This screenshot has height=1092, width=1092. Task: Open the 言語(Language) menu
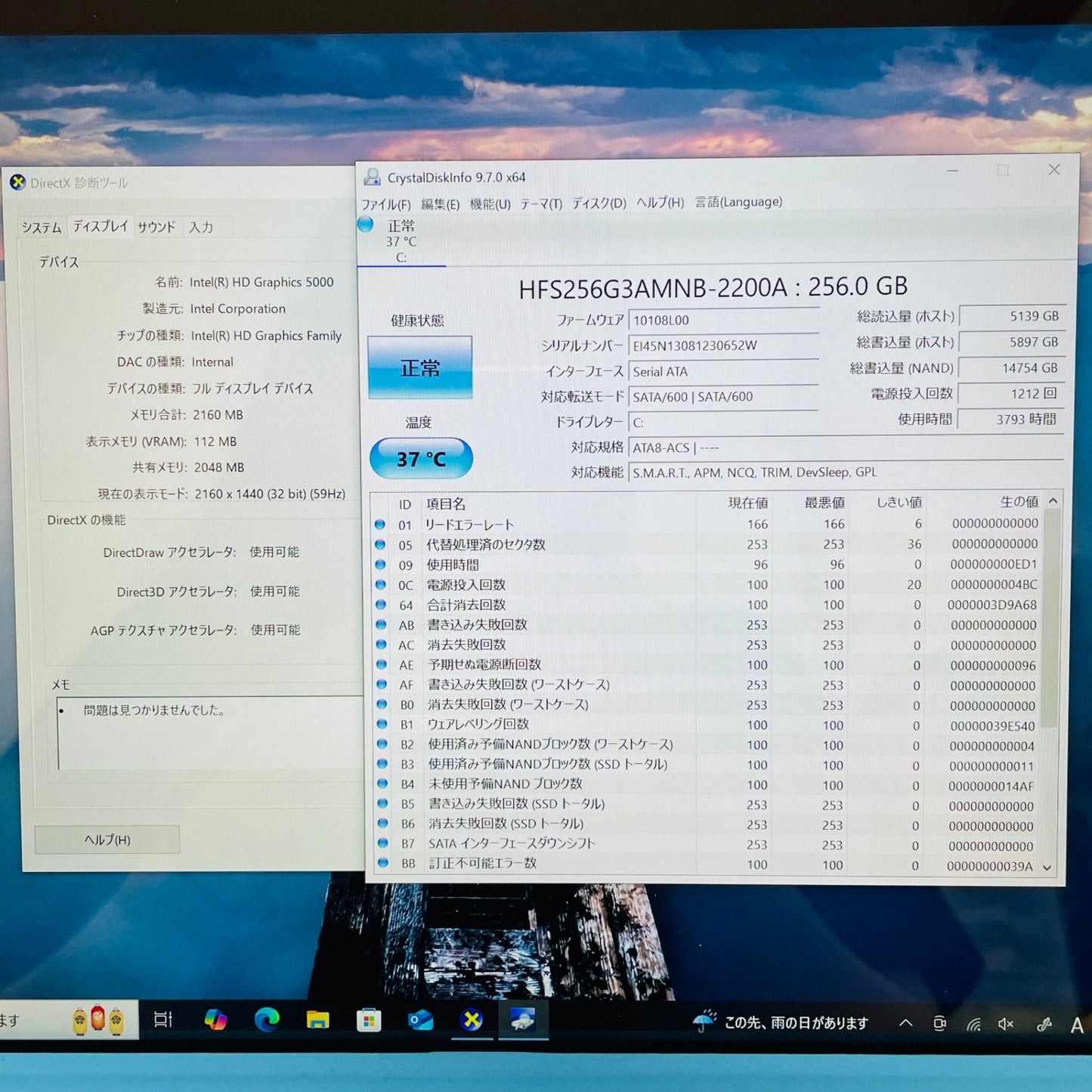pos(738,201)
